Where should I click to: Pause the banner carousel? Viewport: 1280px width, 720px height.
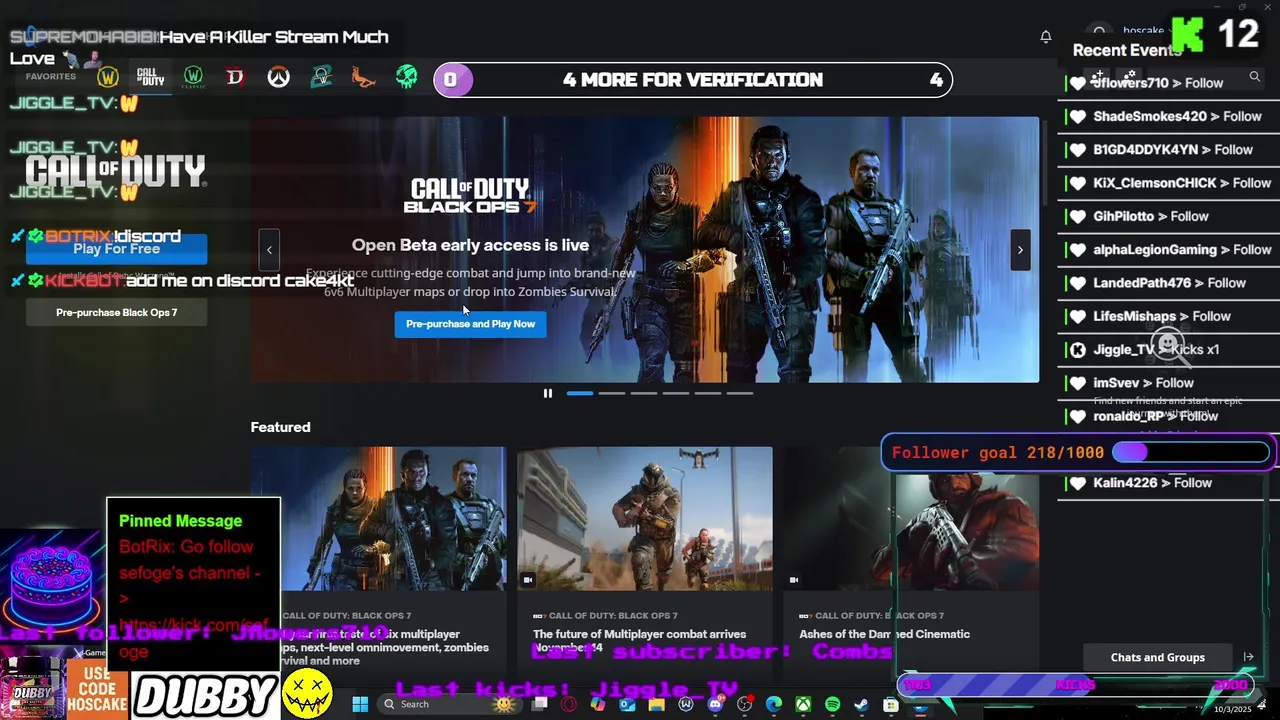click(547, 393)
